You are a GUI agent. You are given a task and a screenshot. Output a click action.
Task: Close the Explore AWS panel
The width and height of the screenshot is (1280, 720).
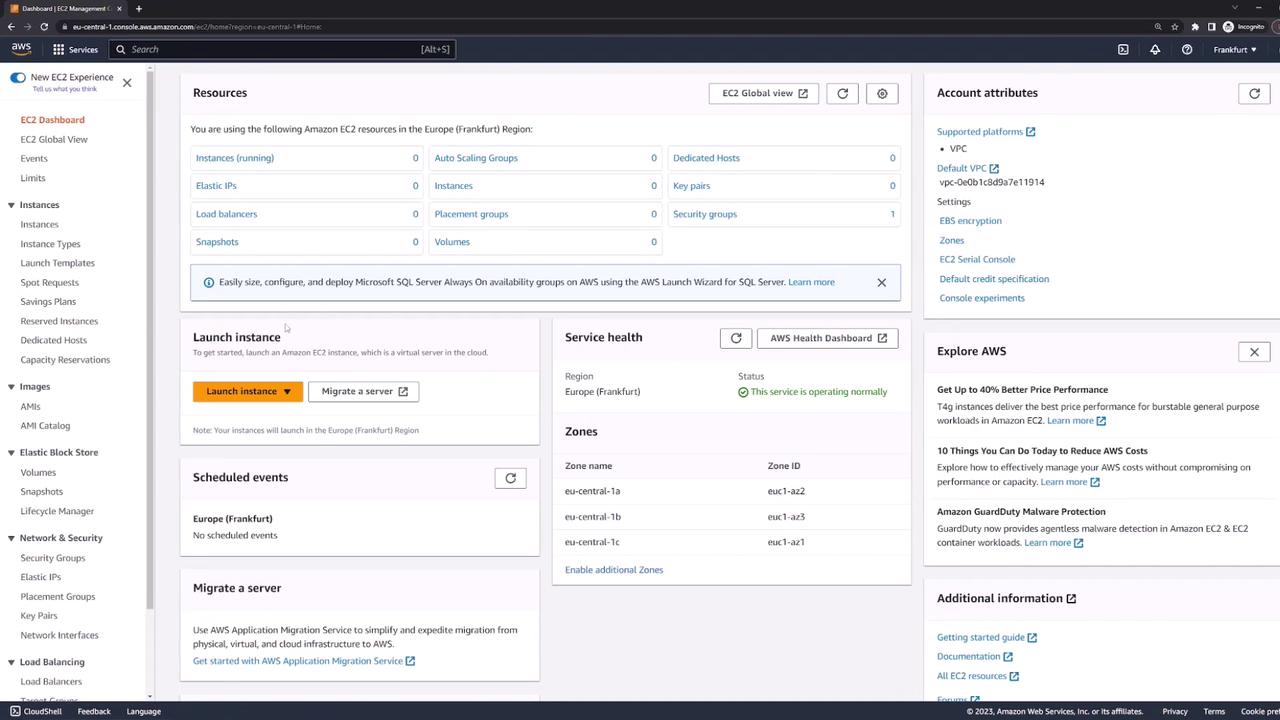1254,352
